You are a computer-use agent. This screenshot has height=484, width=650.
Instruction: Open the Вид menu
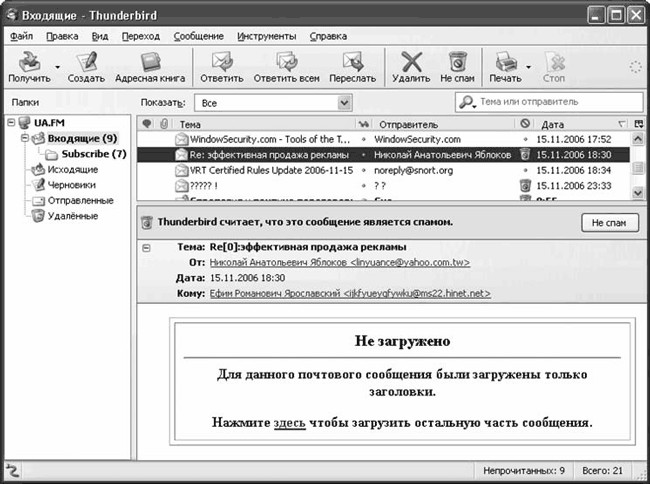click(100, 36)
